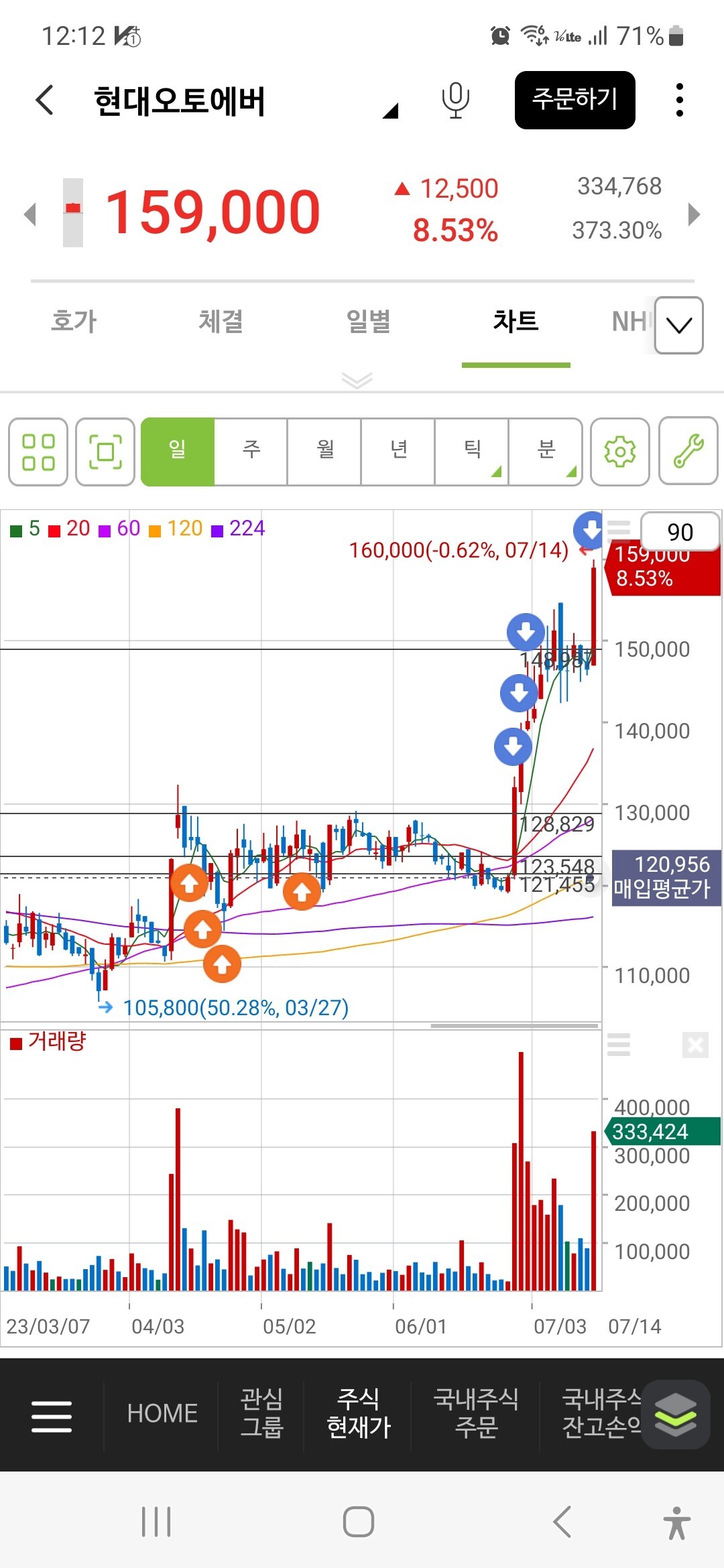Open the bottom-left hamburger main menu
This screenshot has width=724, height=1568.
52,1417
